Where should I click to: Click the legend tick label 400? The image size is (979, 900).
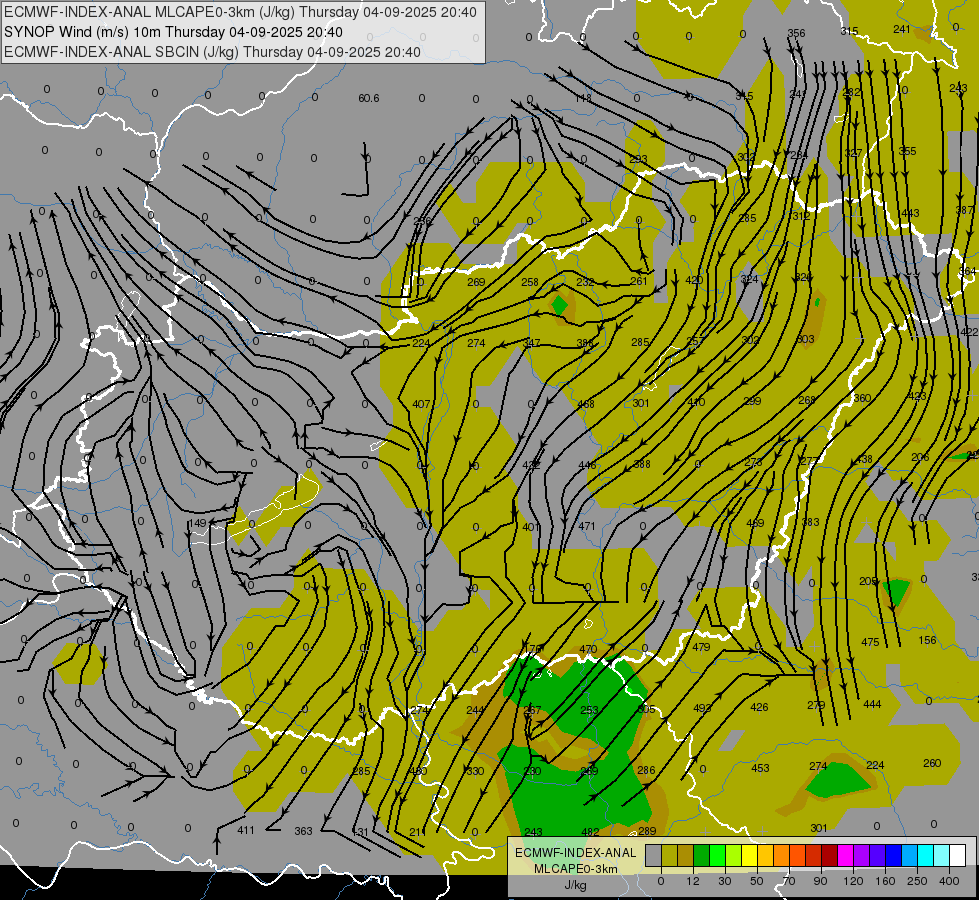point(949,881)
